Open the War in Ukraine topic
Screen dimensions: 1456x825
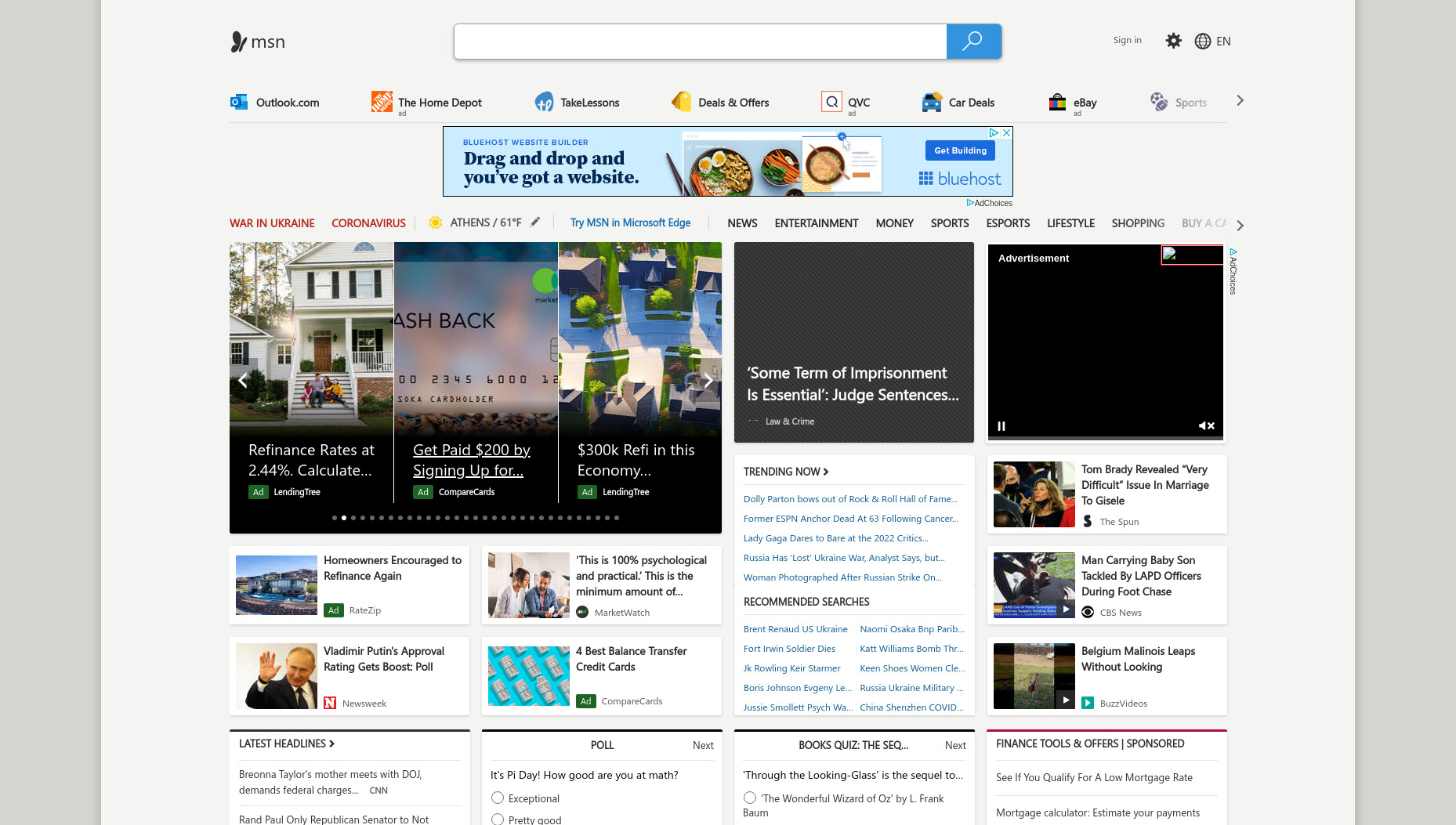tap(272, 223)
